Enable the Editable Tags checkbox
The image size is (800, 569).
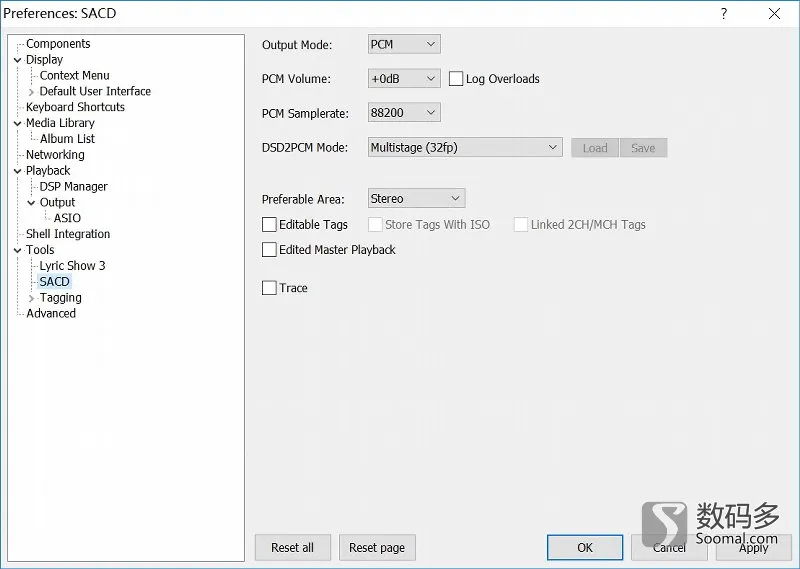[x=269, y=225]
